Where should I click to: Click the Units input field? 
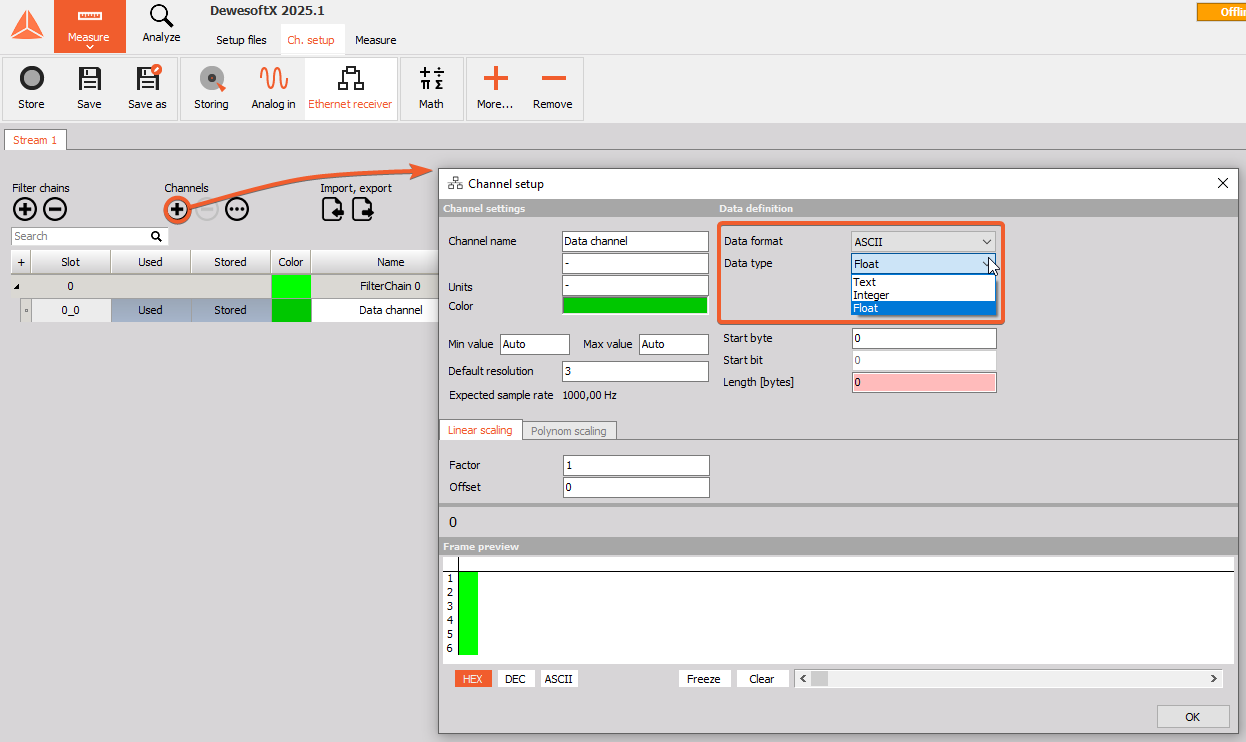635,286
